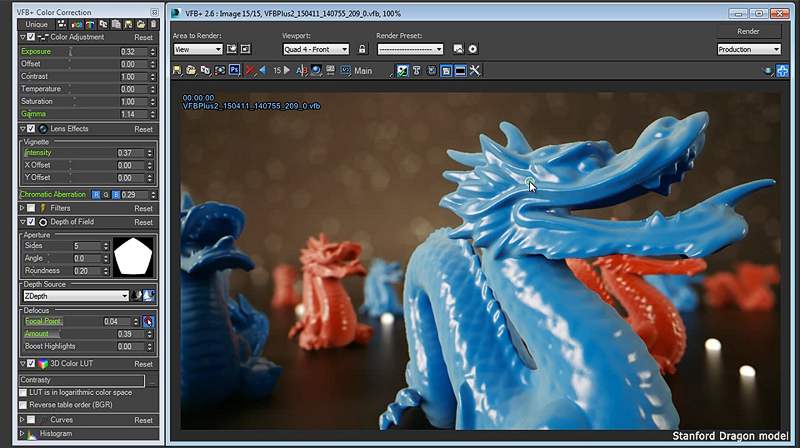Open the wrench settings icon
The image size is (800, 448).
click(x=475, y=71)
